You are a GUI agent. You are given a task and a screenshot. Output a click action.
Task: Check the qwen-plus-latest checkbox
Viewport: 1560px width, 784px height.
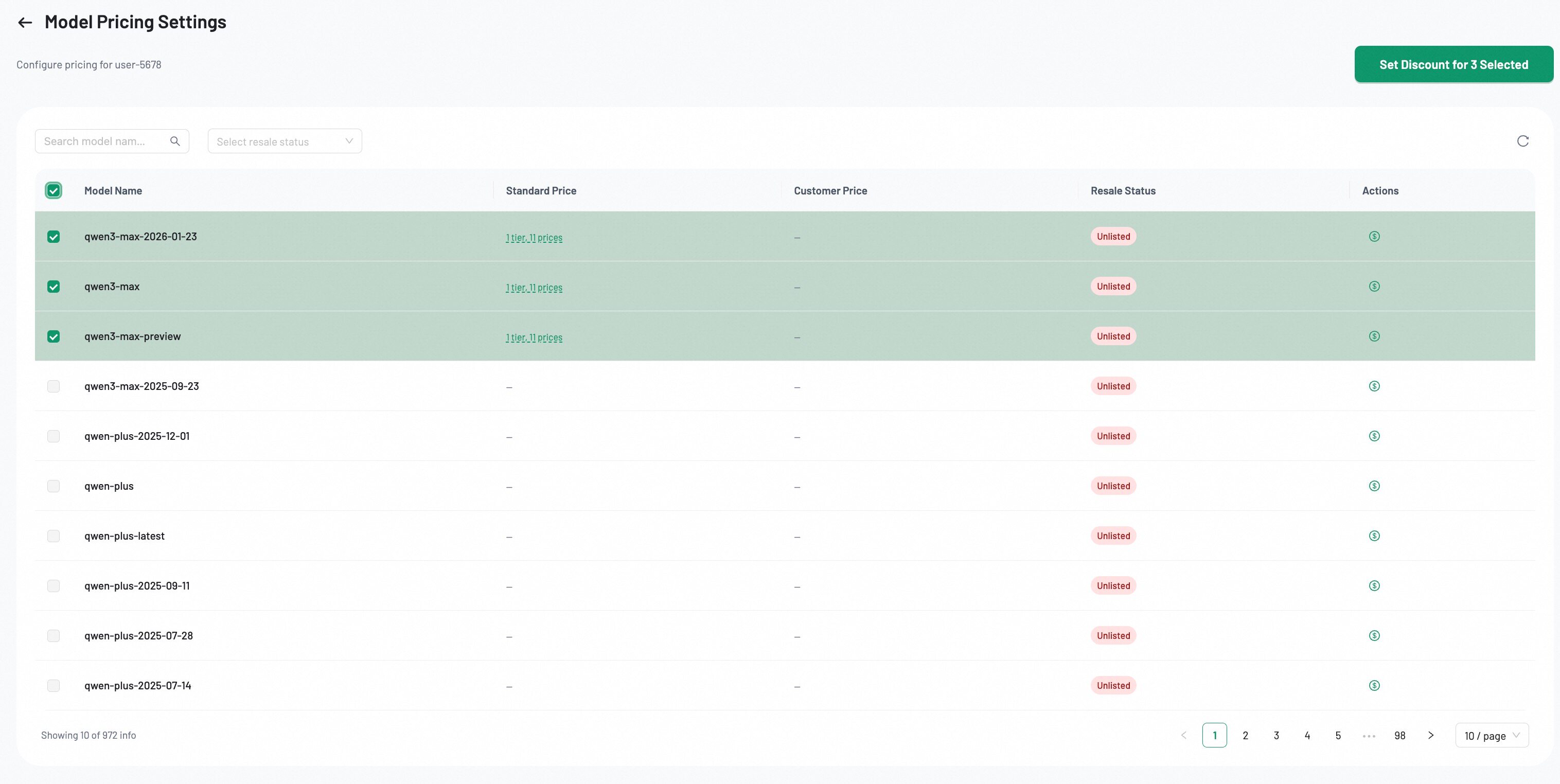pos(54,536)
